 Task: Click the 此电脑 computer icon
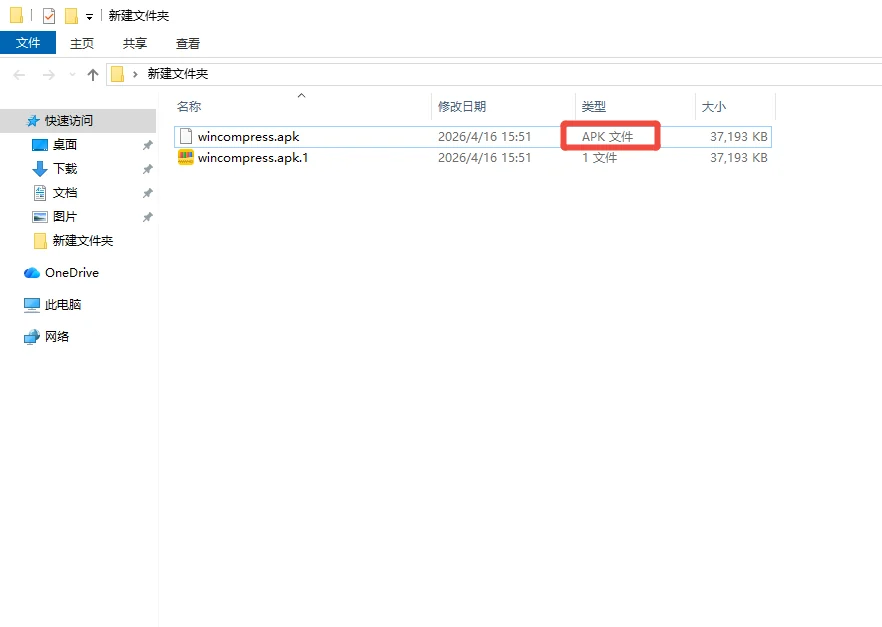coord(32,305)
